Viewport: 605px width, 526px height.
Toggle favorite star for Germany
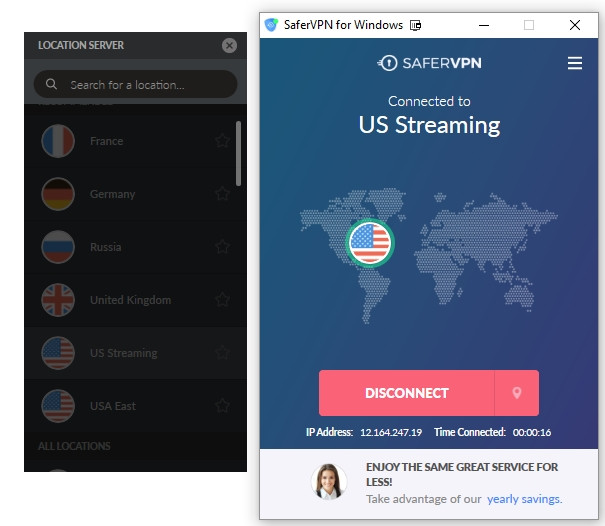point(222,194)
